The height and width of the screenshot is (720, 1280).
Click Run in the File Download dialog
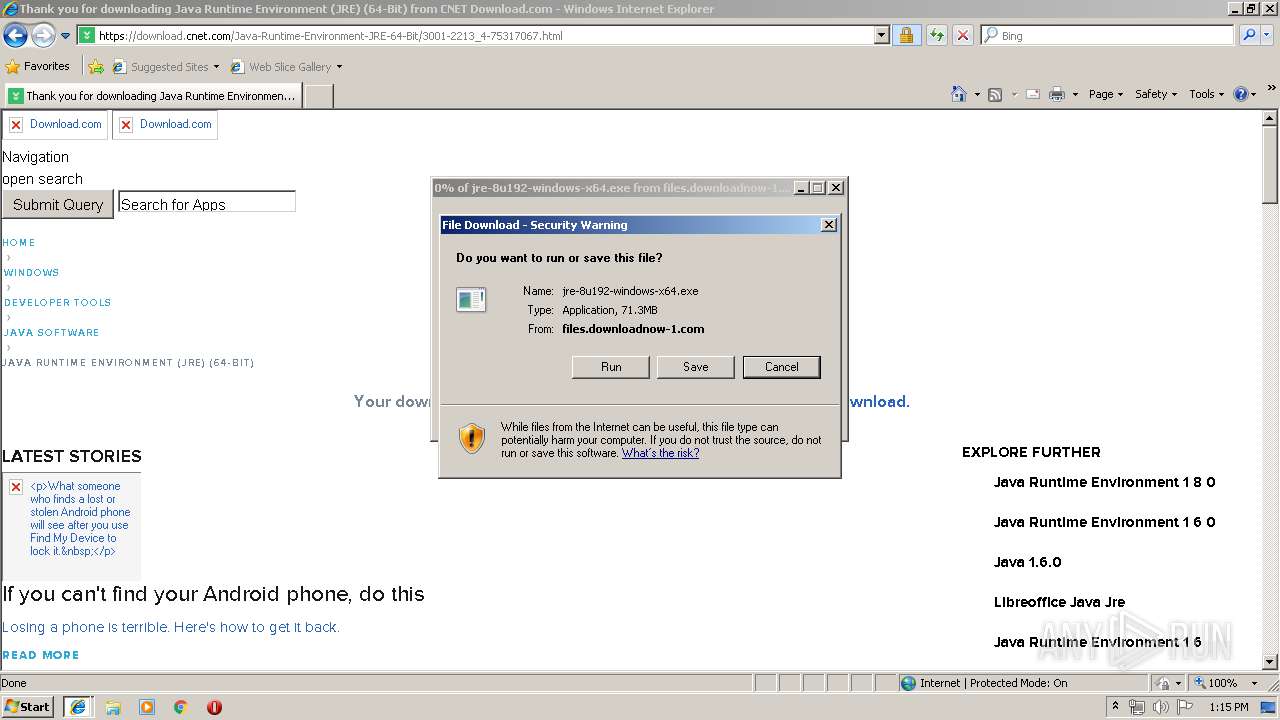point(611,367)
